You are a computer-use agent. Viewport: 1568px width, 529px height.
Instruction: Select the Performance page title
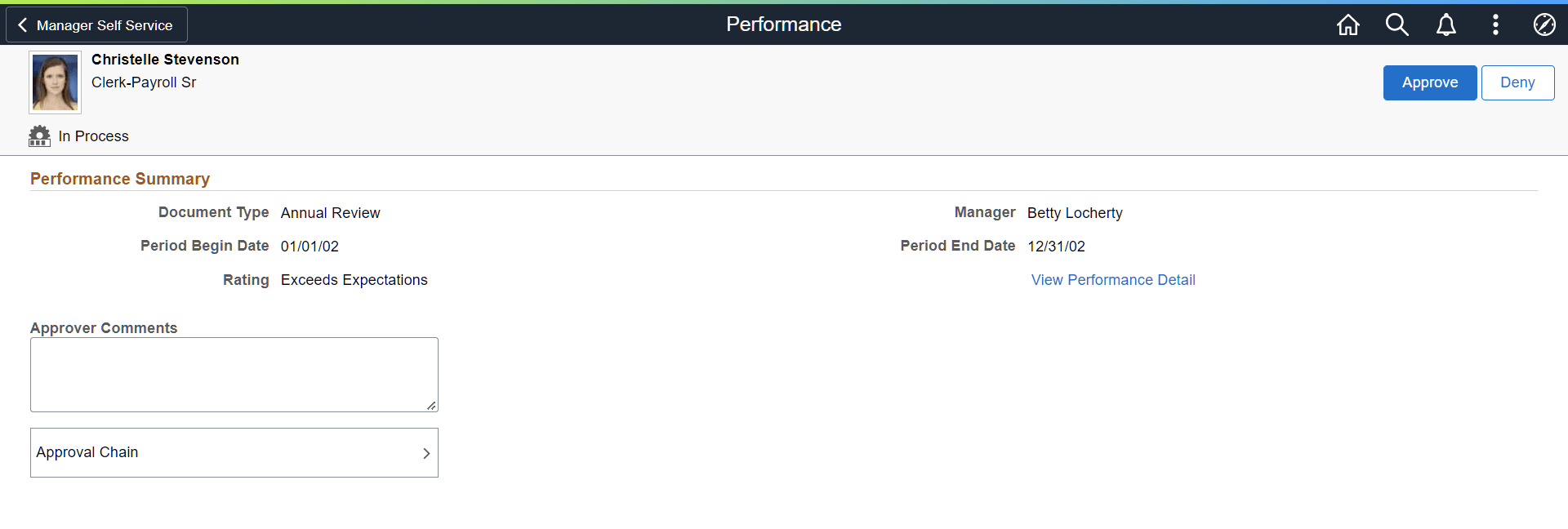pos(783,24)
